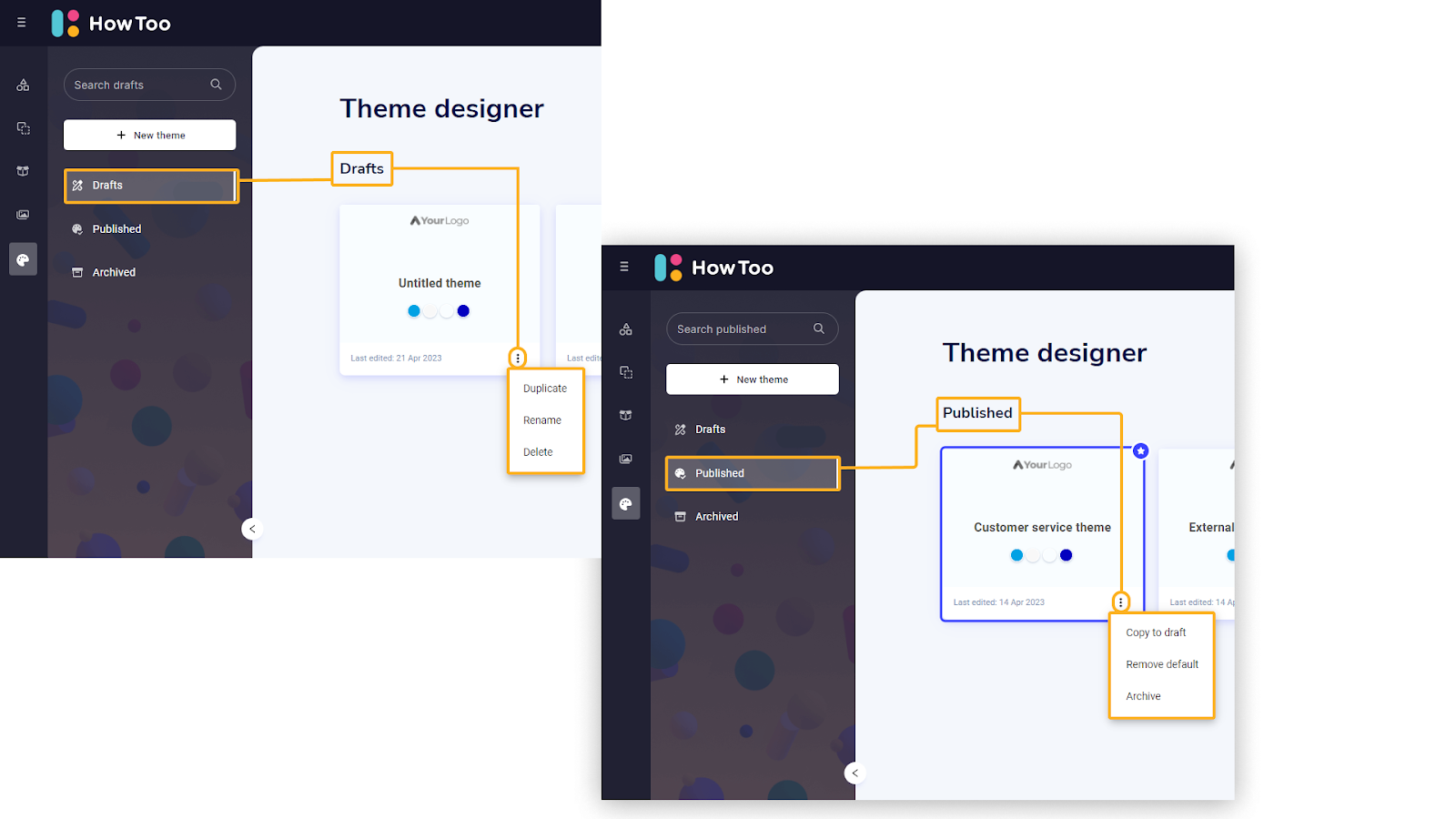Screen dimensions: 1456x819
Task: Click the magnifier icon in Search drafts field
Action: [x=216, y=85]
